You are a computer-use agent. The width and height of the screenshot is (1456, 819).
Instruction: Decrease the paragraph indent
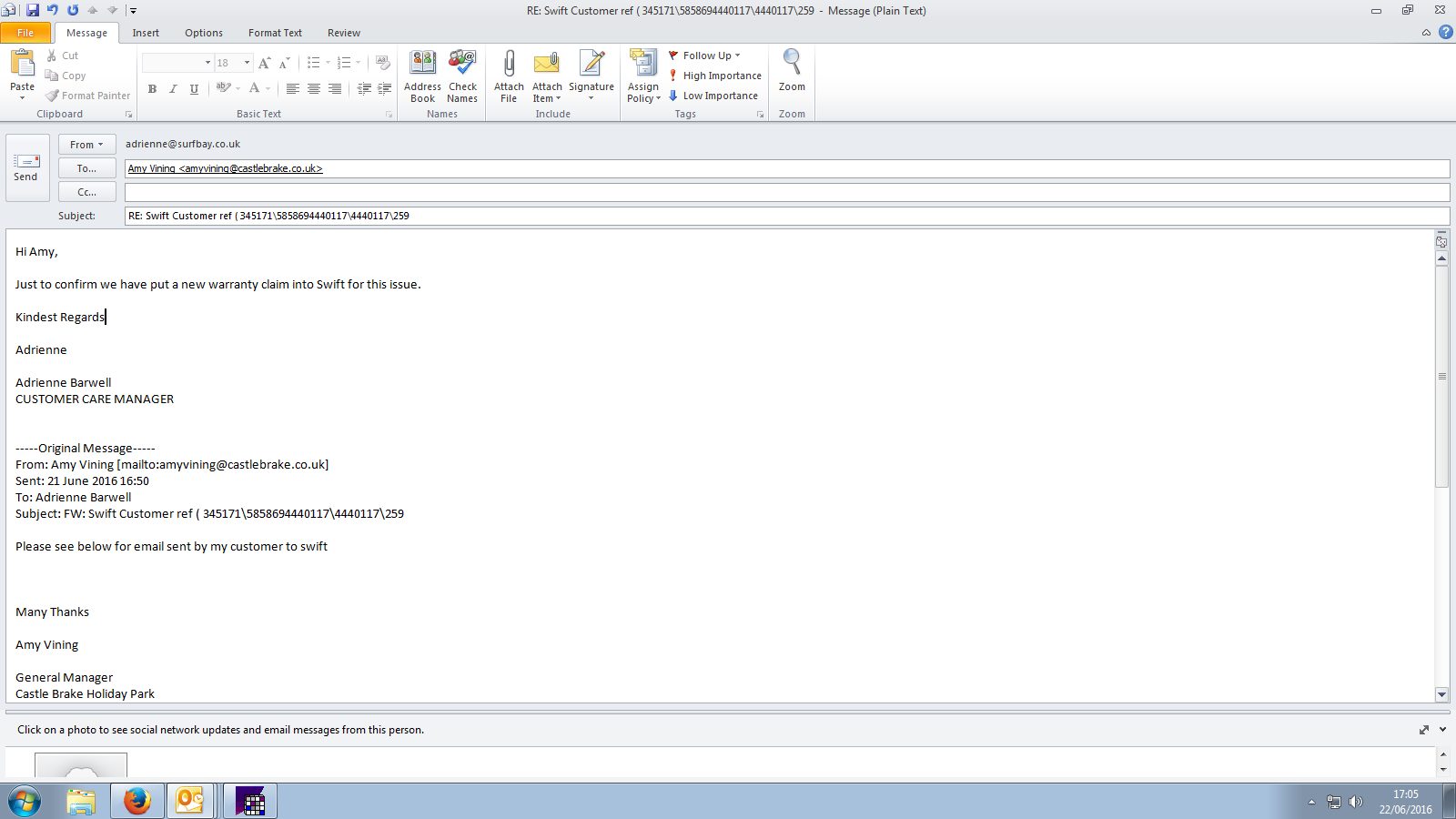click(364, 88)
